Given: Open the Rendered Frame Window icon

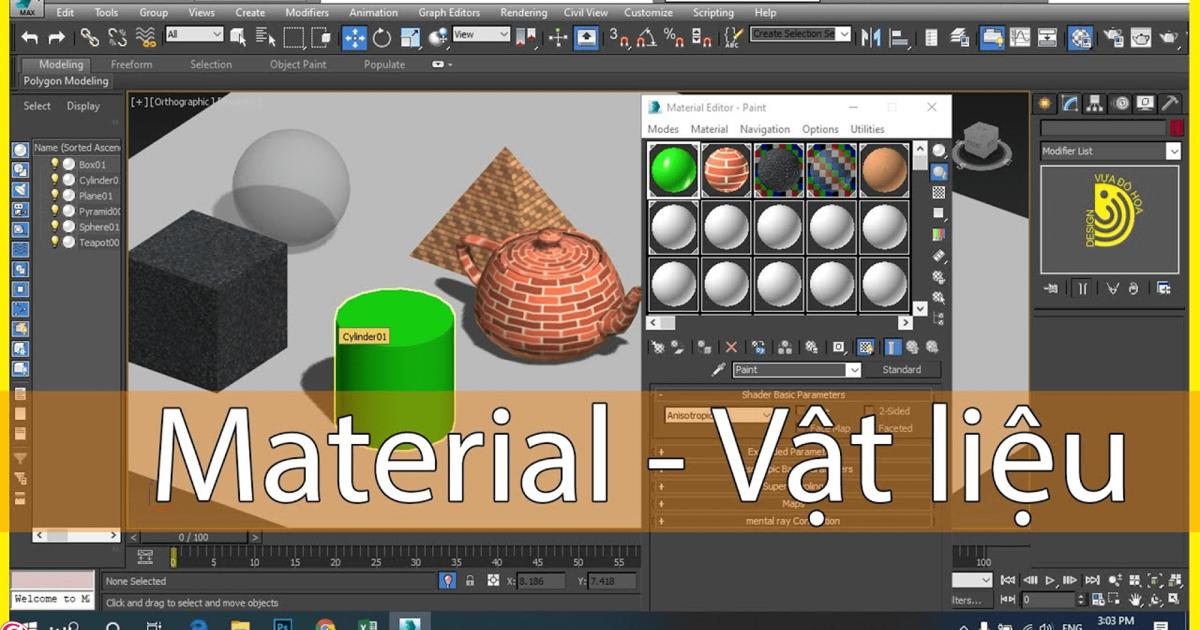Looking at the screenshot, I should (1141, 38).
